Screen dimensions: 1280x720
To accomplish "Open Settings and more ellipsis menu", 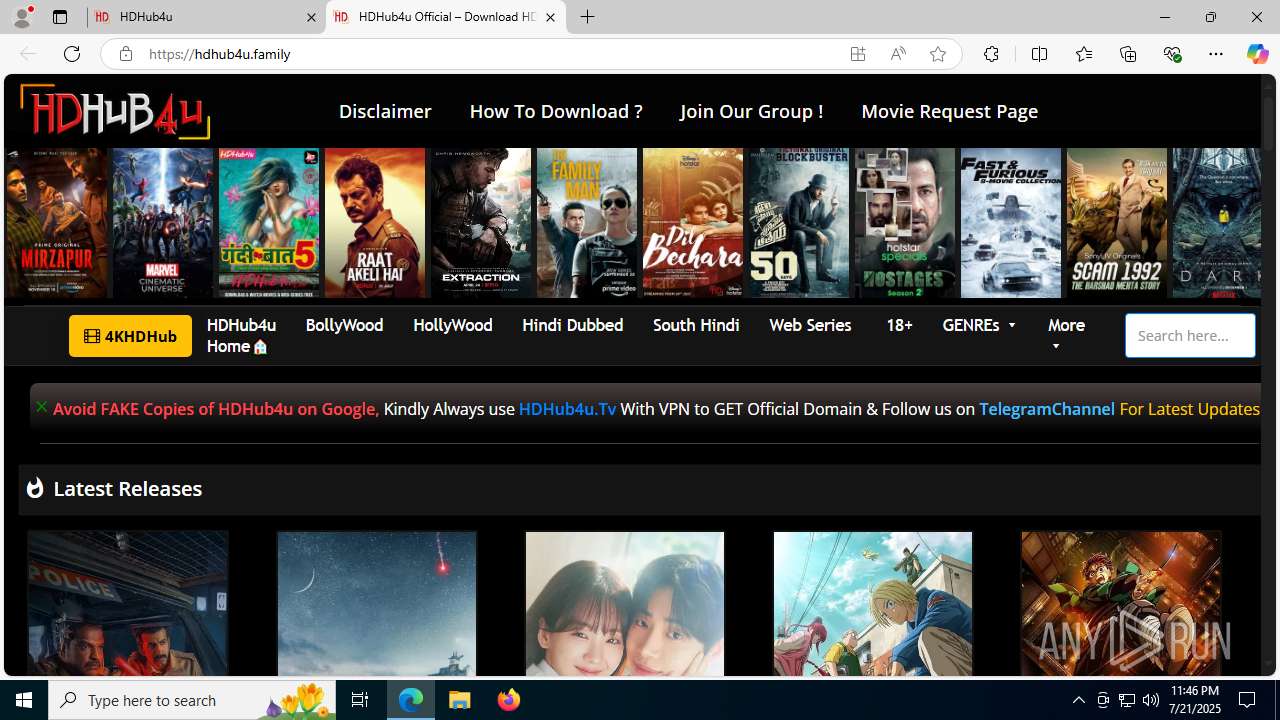I will coord(1216,54).
